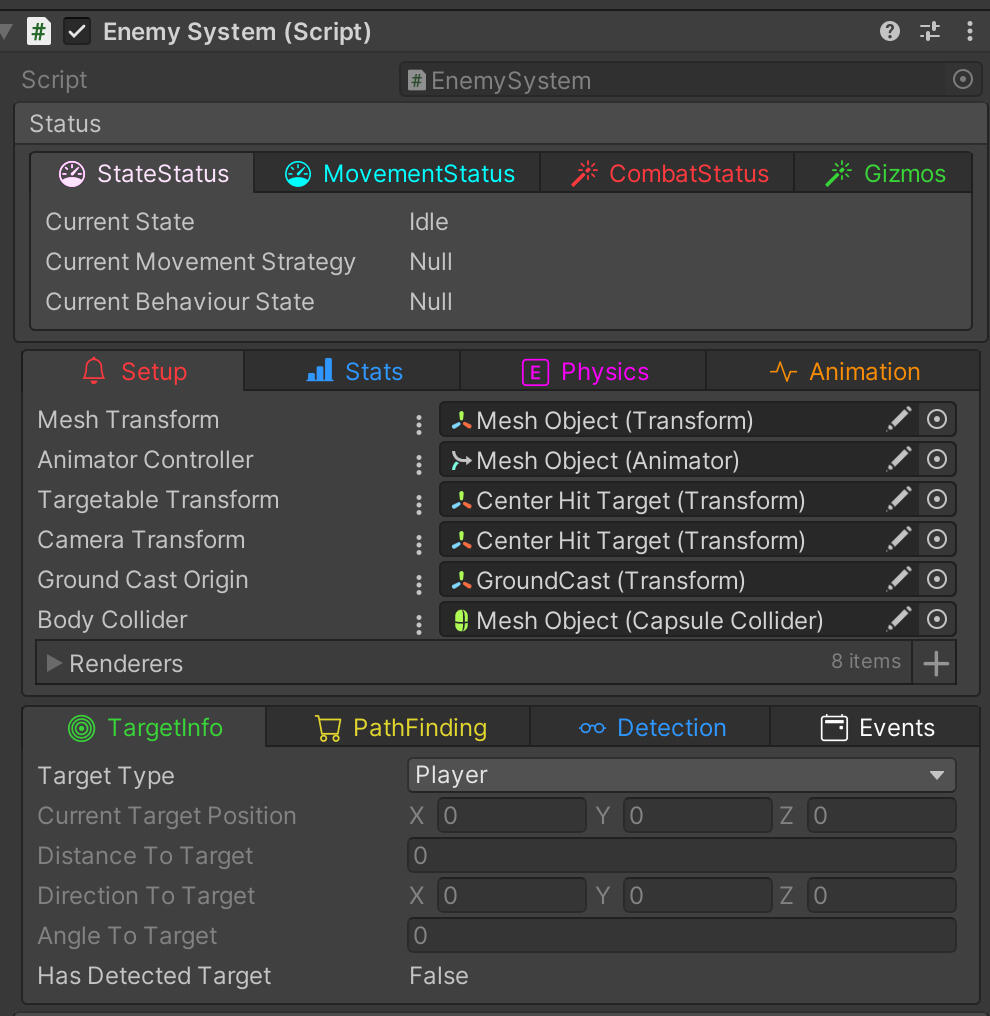Click object picker circle beside EnemySystem script

click(x=962, y=80)
